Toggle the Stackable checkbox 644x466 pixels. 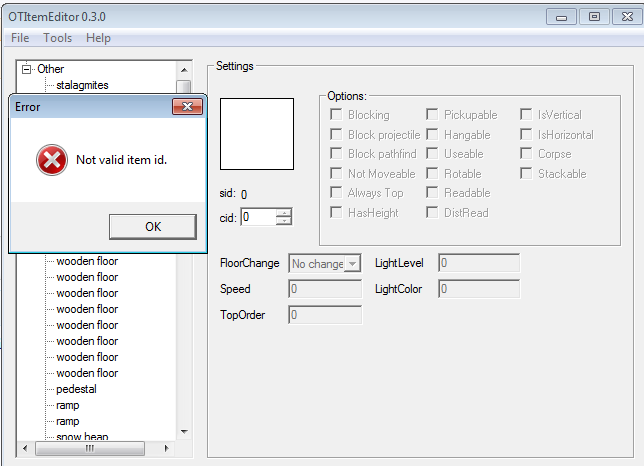526,173
